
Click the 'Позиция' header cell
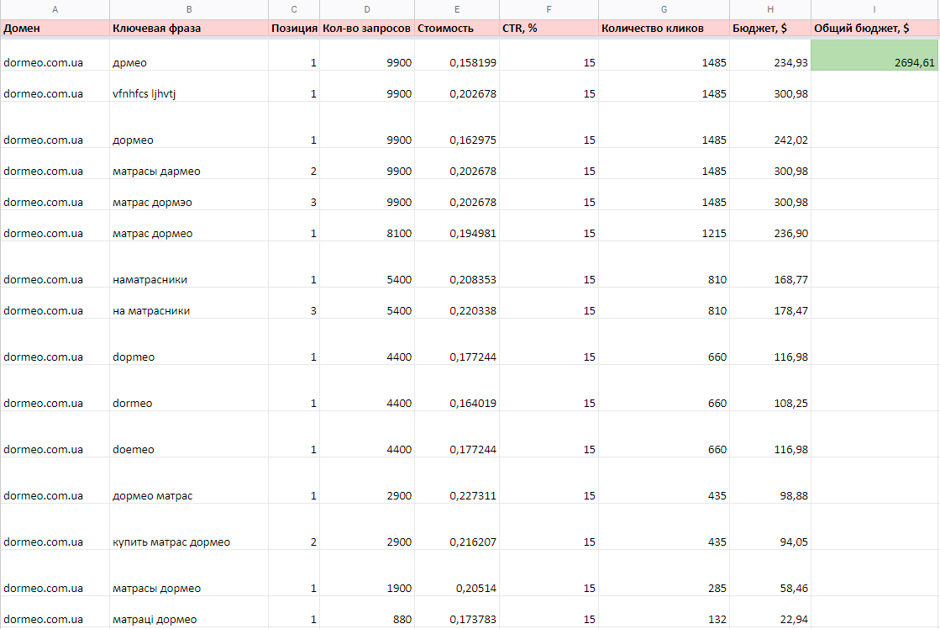click(294, 28)
